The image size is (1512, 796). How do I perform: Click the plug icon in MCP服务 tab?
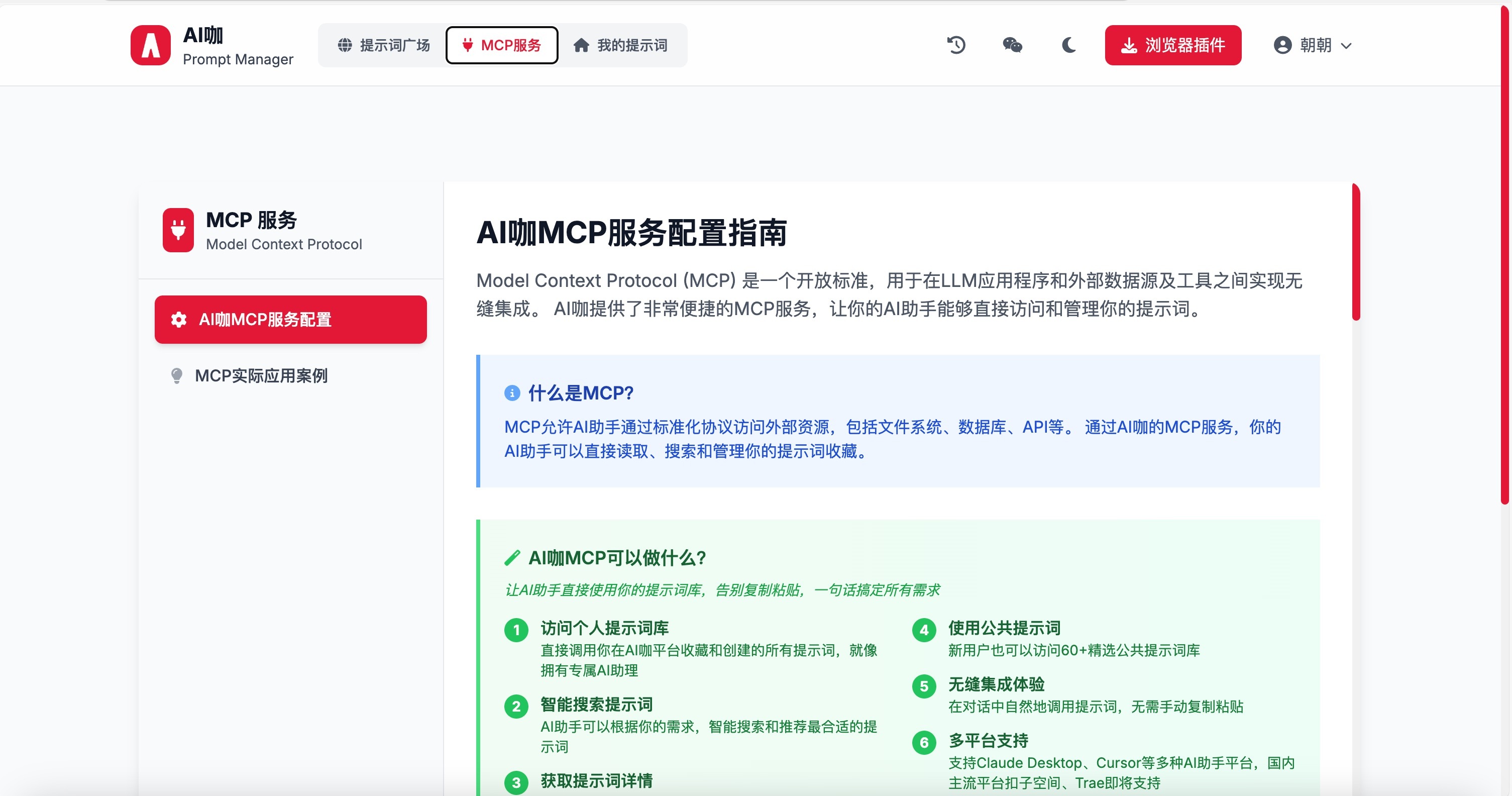[x=467, y=45]
